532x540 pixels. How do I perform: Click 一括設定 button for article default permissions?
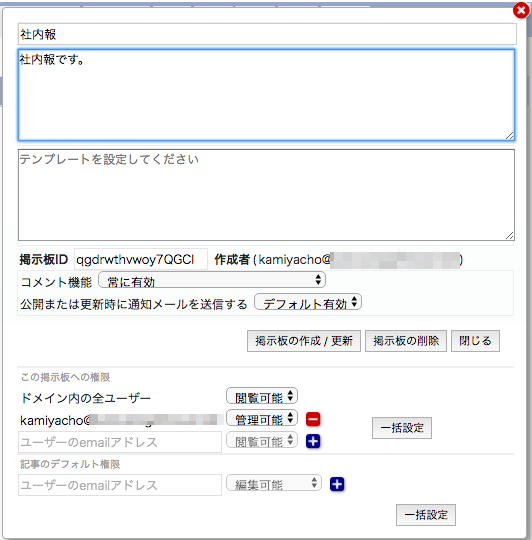[x=426, y=515]
